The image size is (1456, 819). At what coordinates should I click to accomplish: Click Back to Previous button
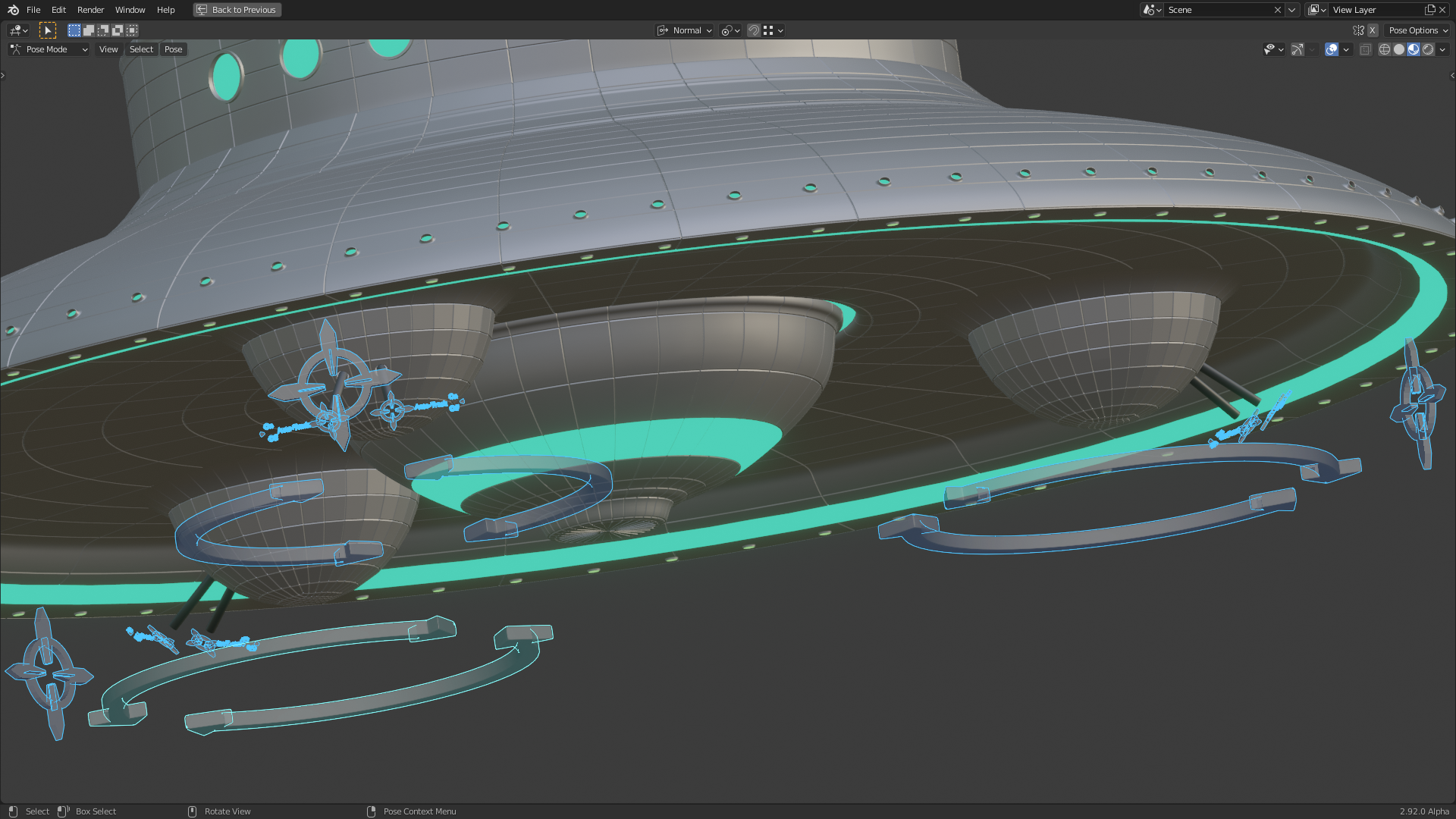click(x=237, y=10)
